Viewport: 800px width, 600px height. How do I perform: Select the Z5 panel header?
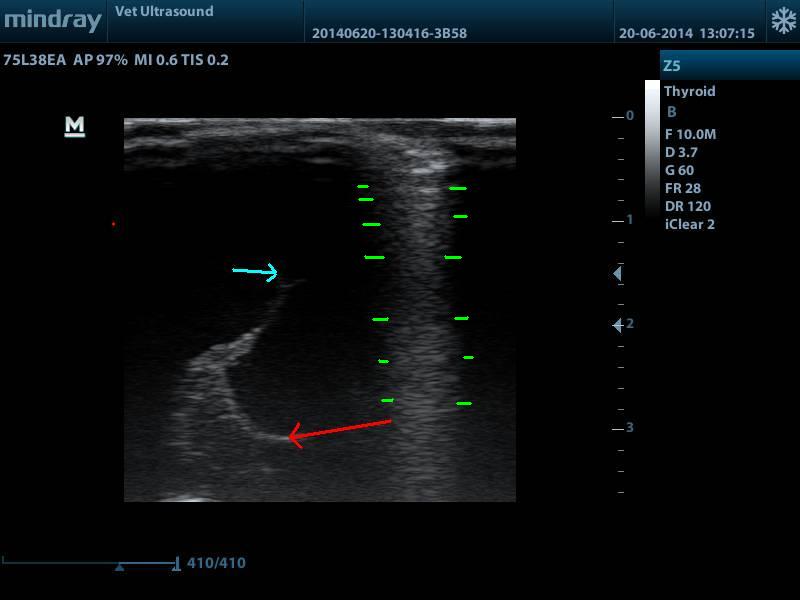pos(729,66)
